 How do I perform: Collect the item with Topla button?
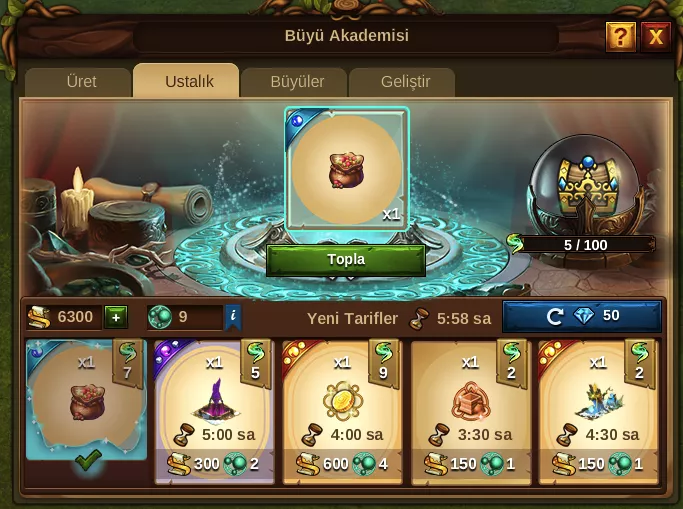point(346,260)
